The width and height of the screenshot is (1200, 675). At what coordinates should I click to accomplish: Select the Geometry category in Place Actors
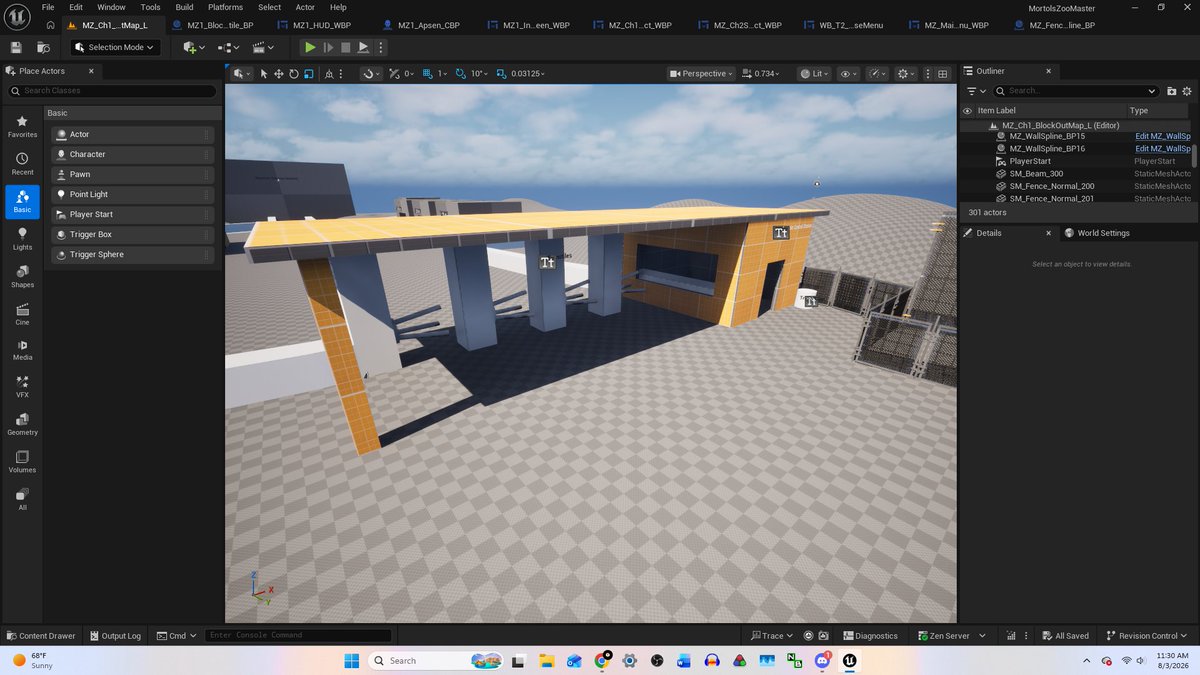[22, 424]
